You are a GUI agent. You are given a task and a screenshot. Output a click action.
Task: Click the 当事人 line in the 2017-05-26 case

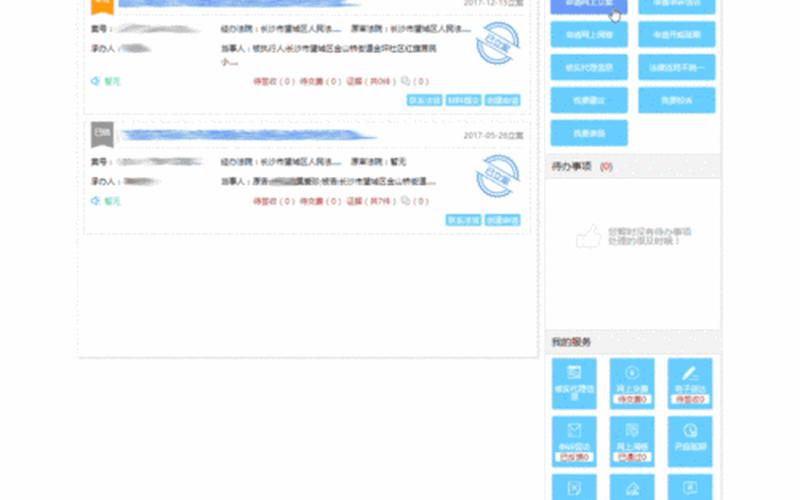click(x=328, y=182)
